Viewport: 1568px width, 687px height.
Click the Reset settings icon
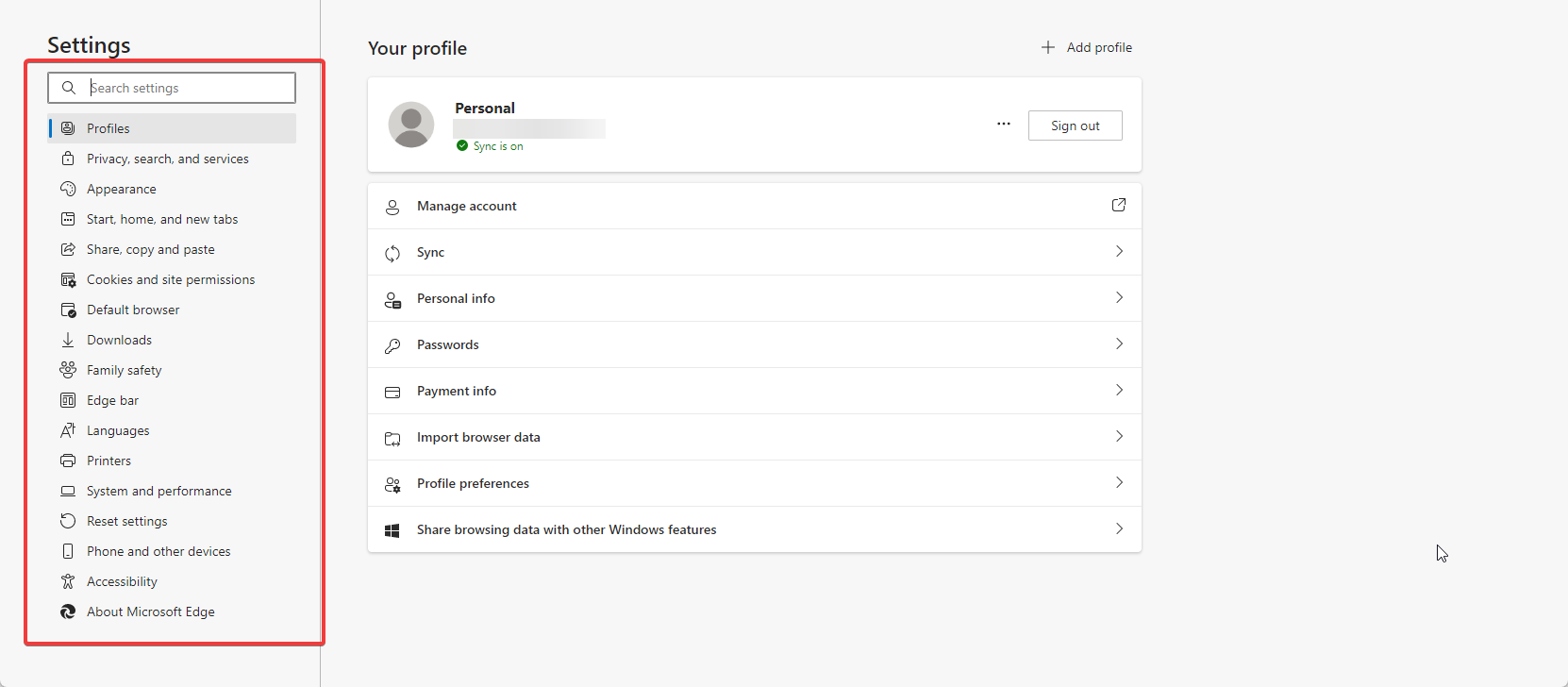click(x=68, y=521)
